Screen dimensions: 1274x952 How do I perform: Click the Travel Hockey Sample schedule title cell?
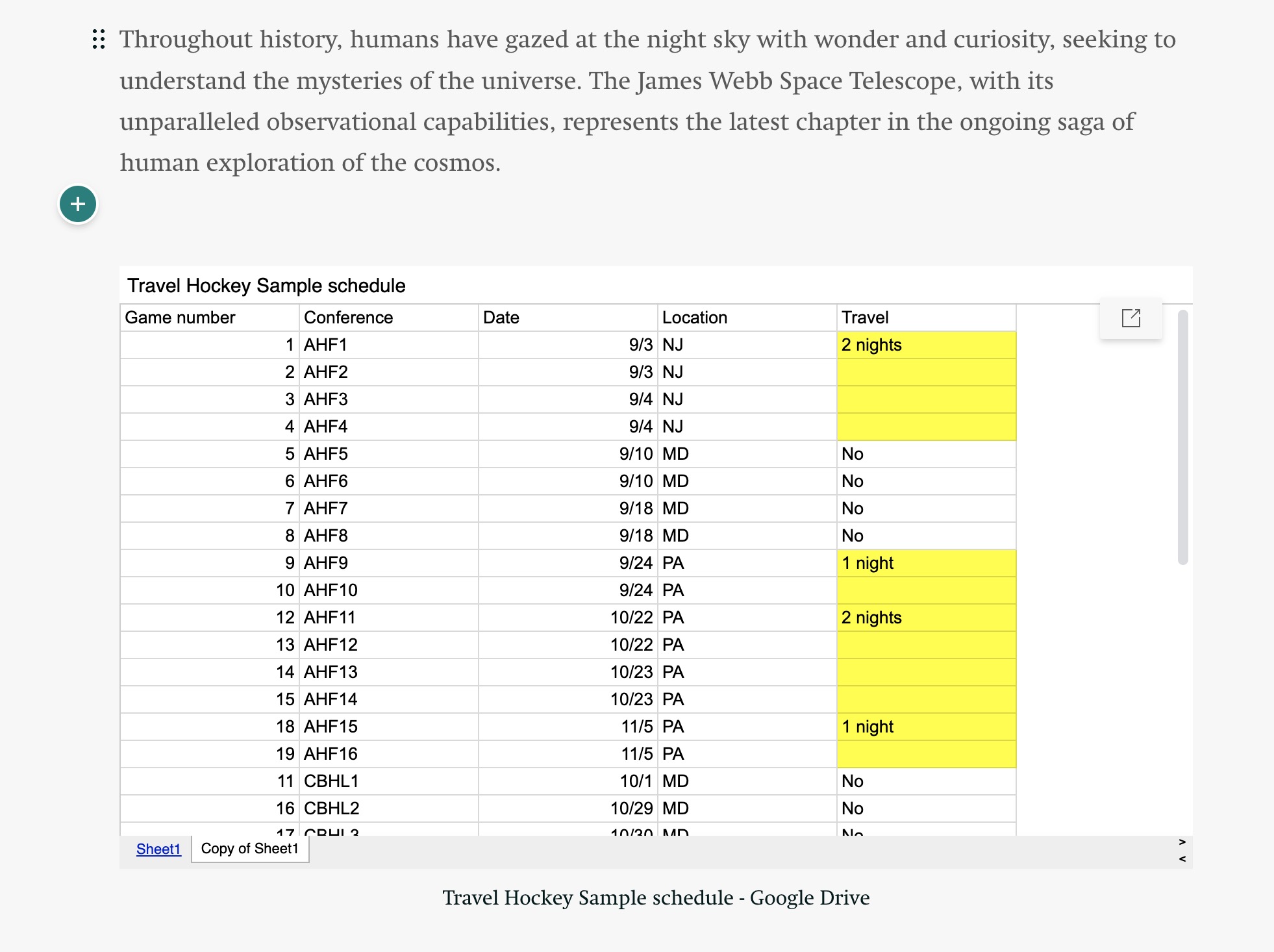pos(266,286)
